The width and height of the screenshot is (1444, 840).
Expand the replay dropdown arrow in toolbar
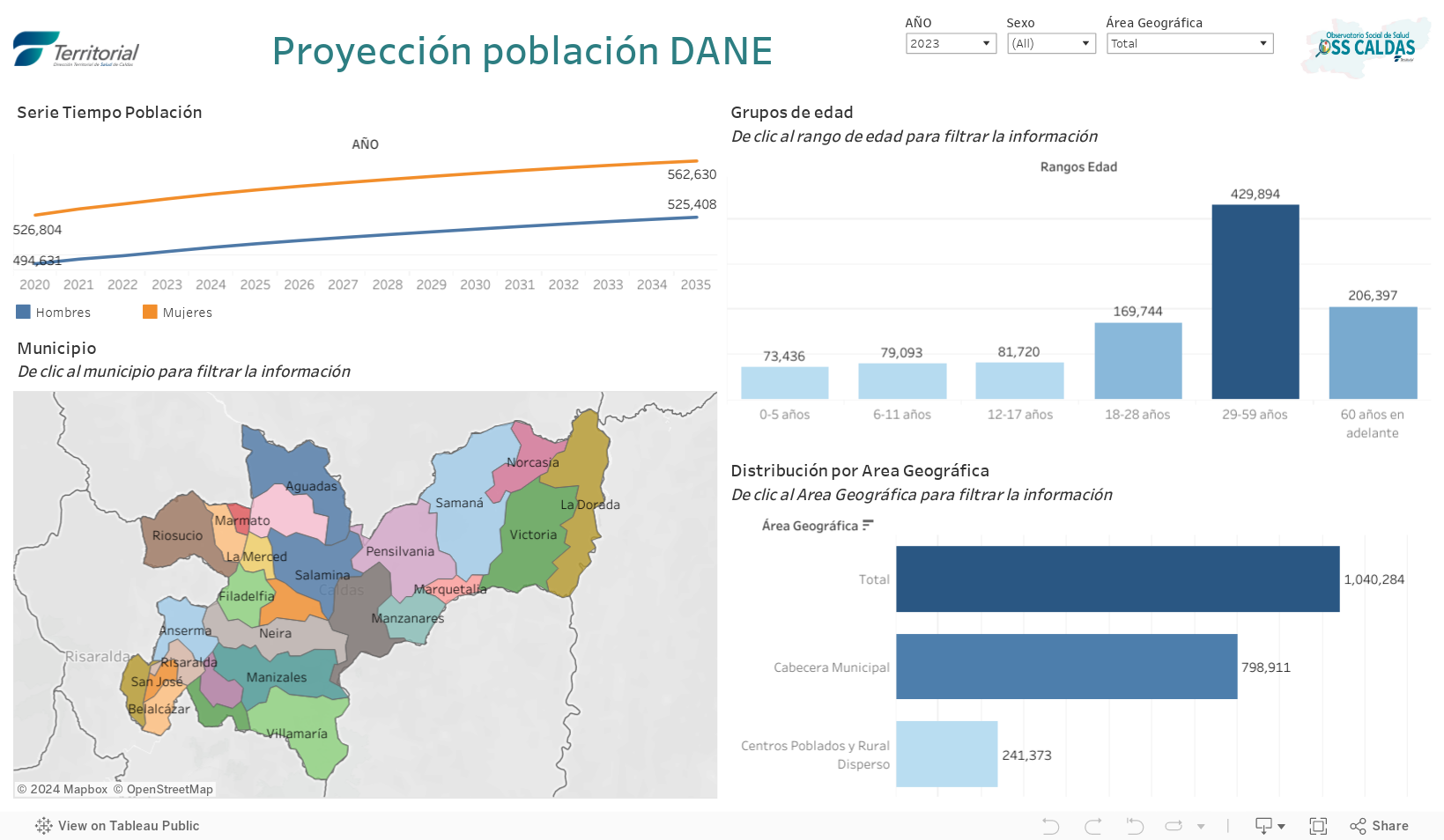[1201, 826]
